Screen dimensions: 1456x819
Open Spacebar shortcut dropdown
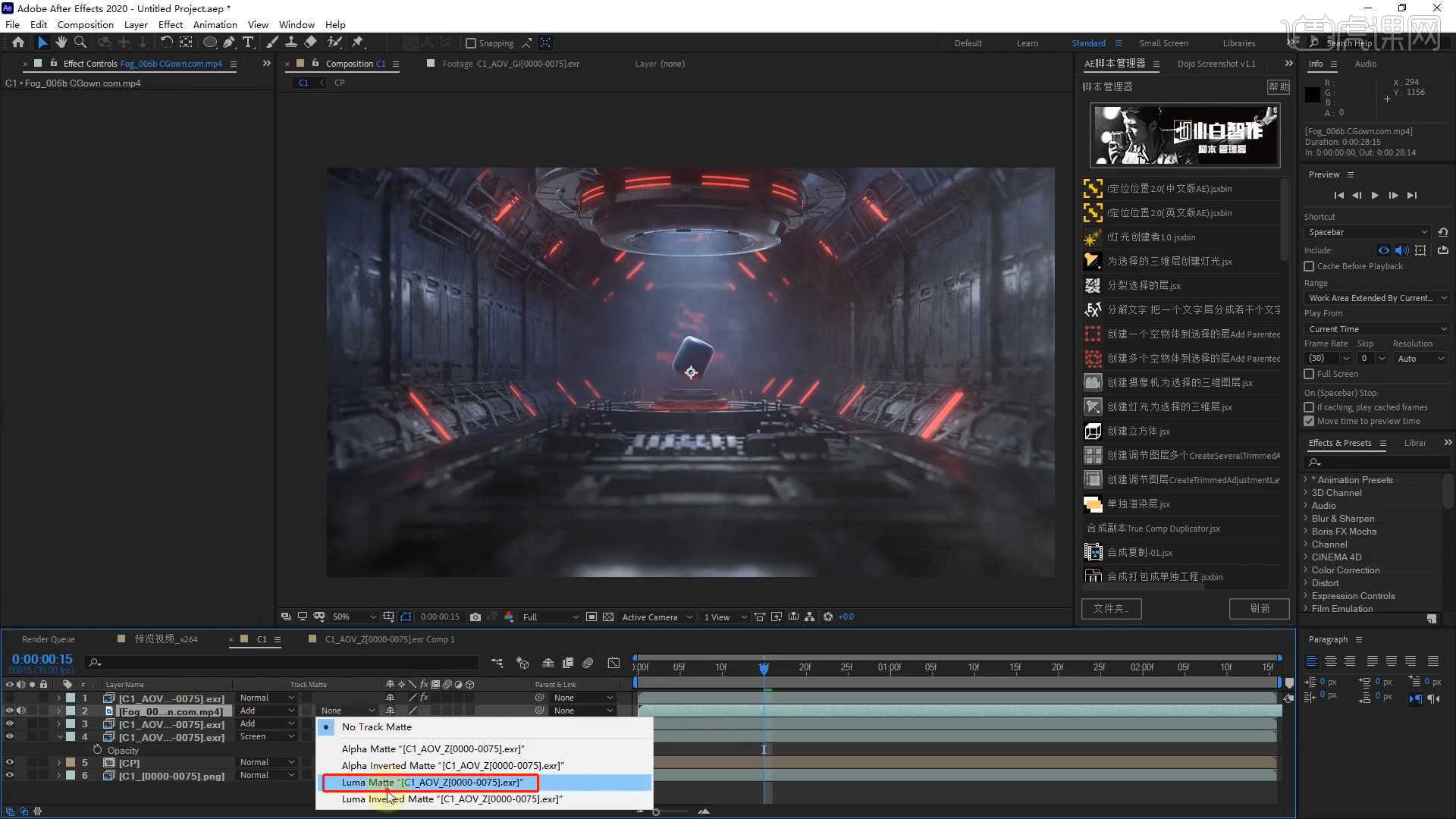click(x=1367, y=232)
